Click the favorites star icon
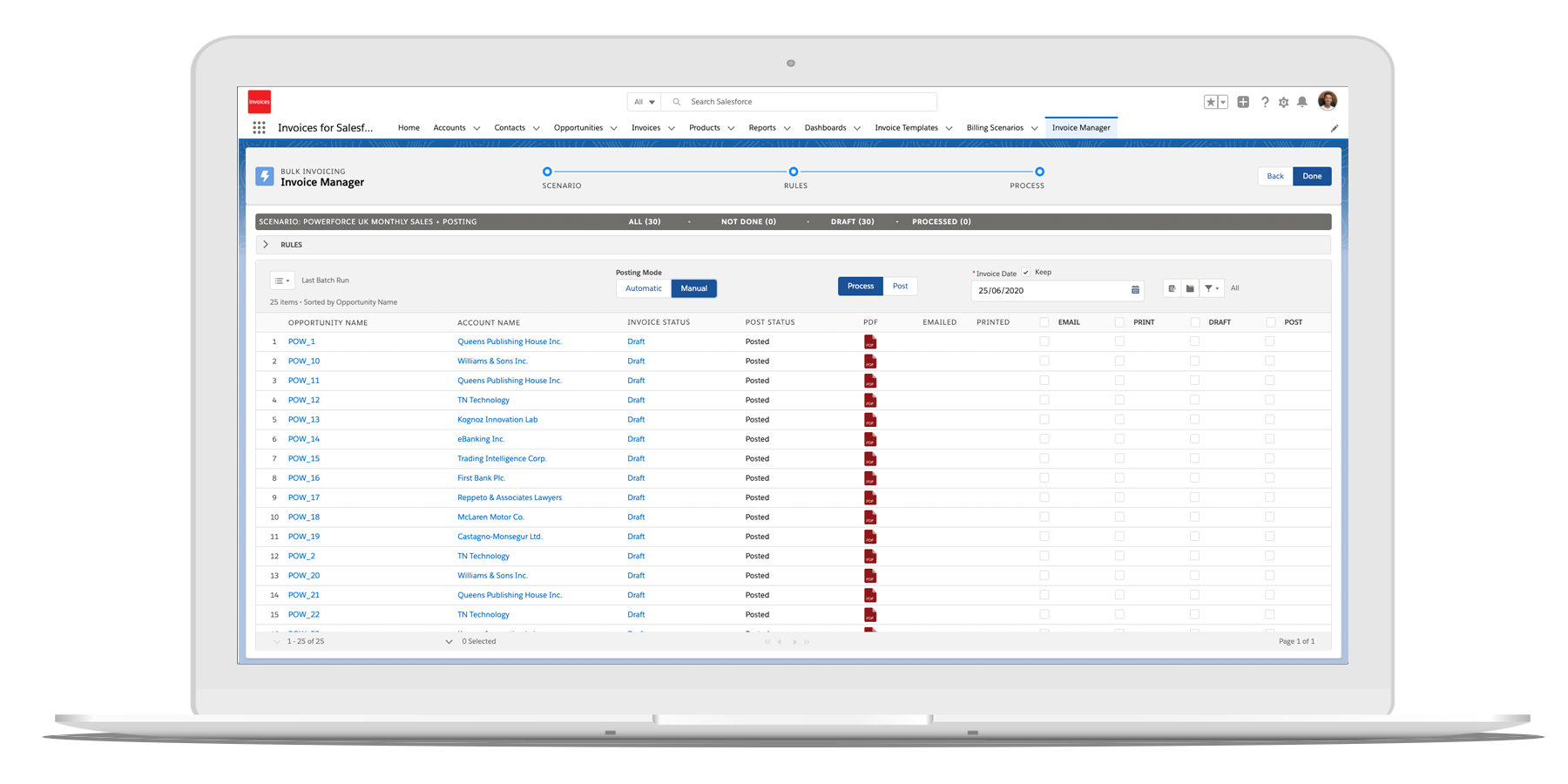 point(1210,102)
